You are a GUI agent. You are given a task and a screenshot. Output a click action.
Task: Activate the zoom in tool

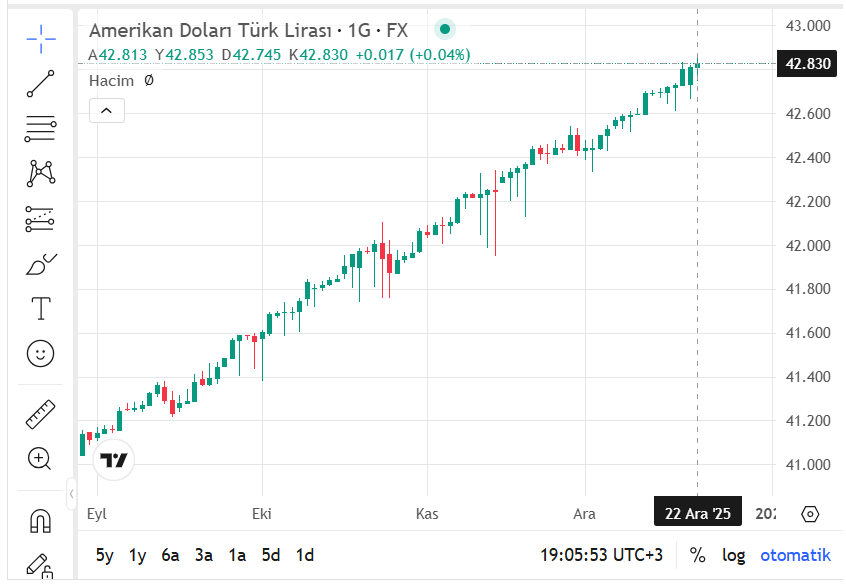tap(41, 459)
